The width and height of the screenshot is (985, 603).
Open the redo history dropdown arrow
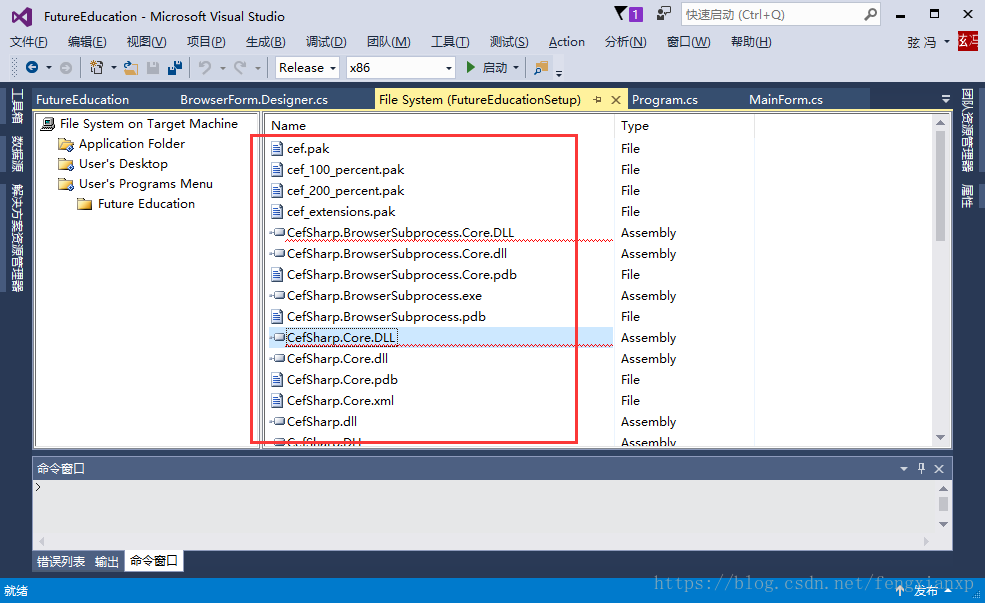click(258, 68)
